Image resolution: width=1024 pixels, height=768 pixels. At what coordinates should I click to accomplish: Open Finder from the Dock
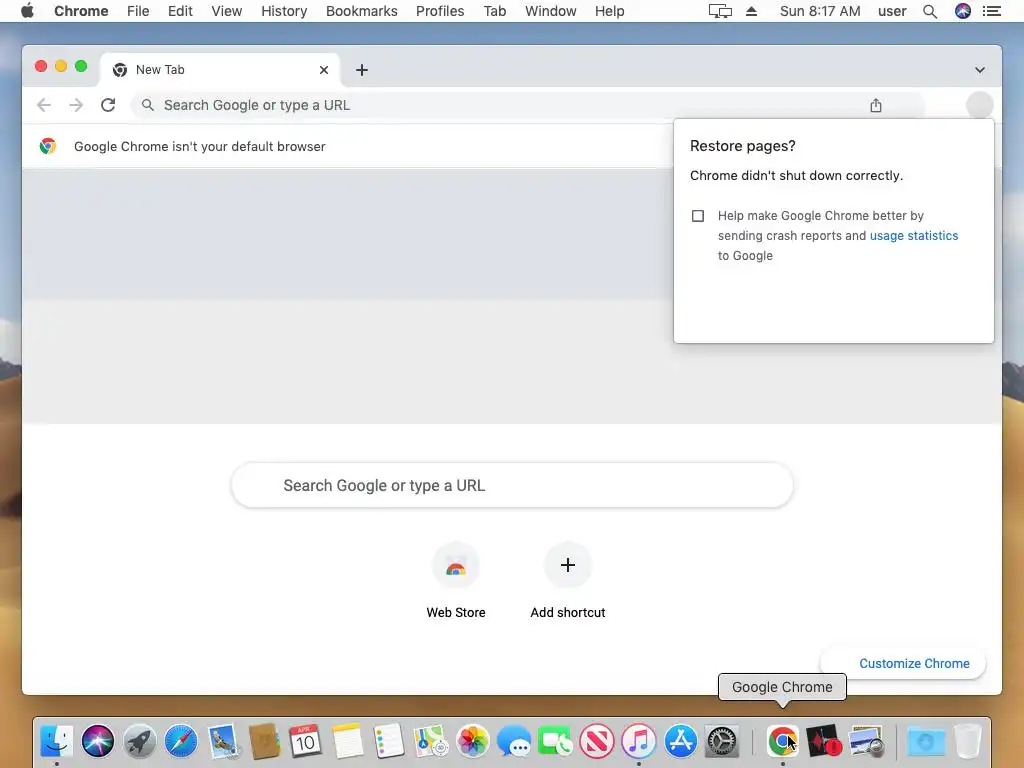57,741
